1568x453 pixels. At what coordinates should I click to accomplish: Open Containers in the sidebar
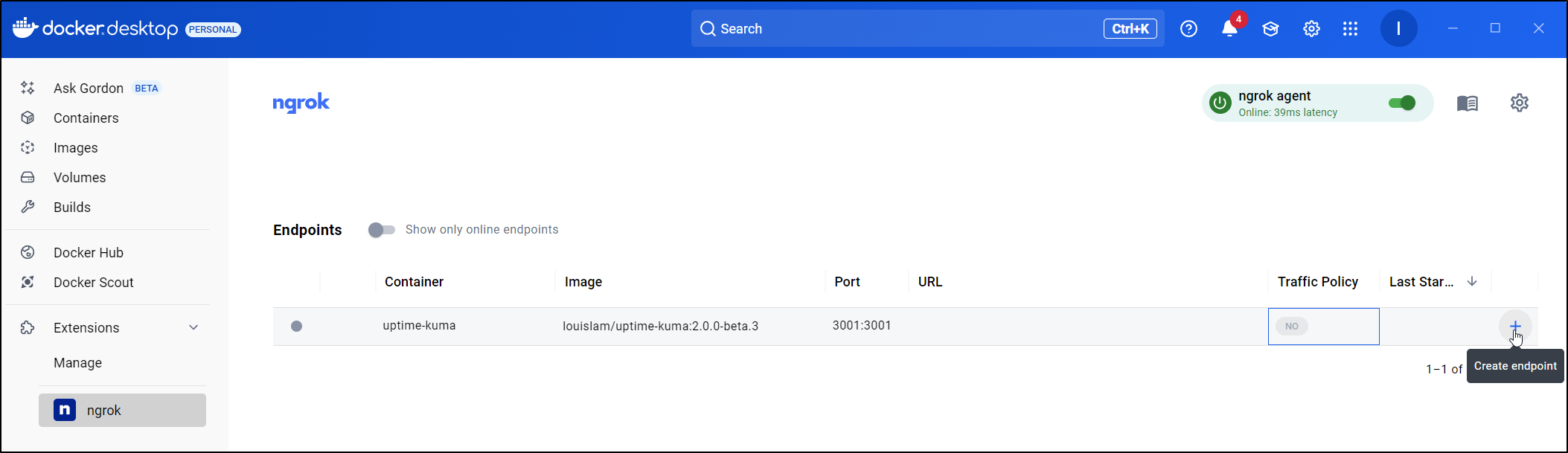86,118
